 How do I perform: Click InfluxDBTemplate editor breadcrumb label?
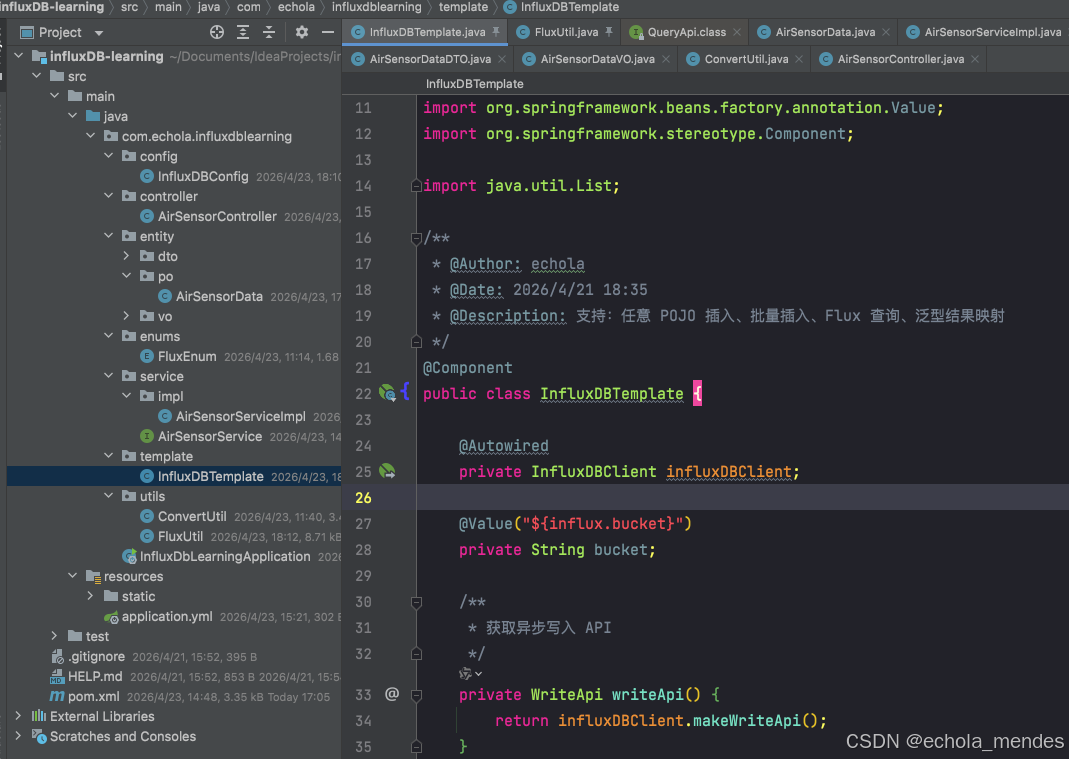coord(475,84)
